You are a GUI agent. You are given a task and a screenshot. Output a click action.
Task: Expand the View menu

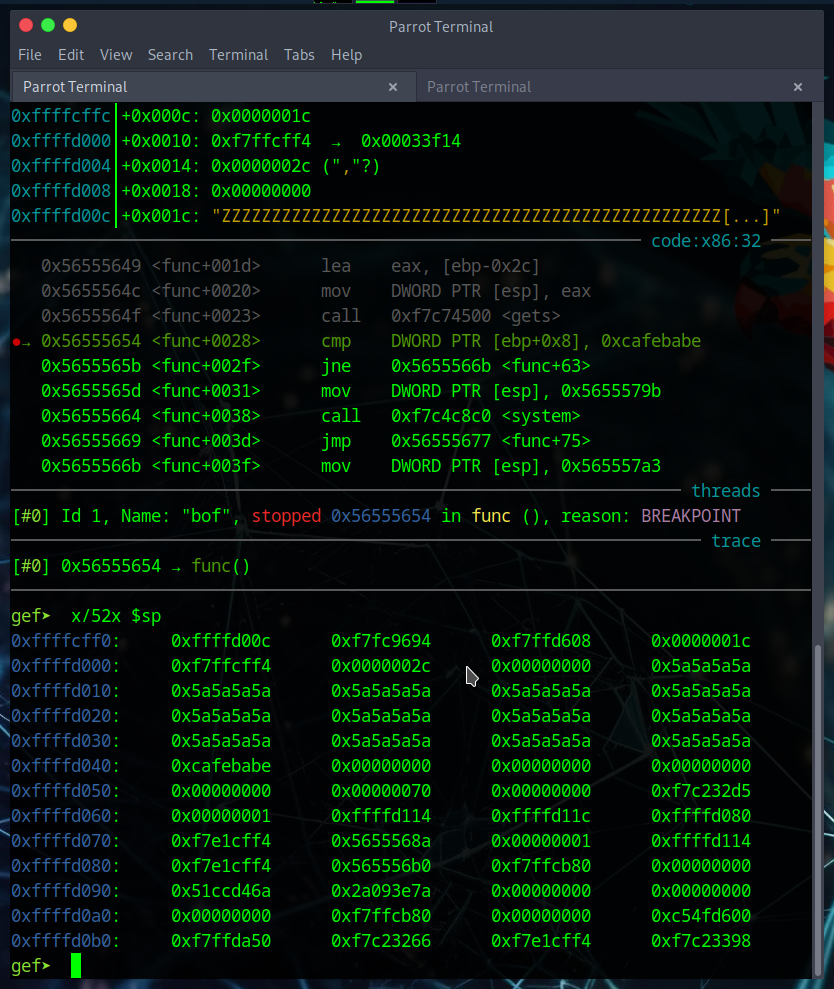116,55
